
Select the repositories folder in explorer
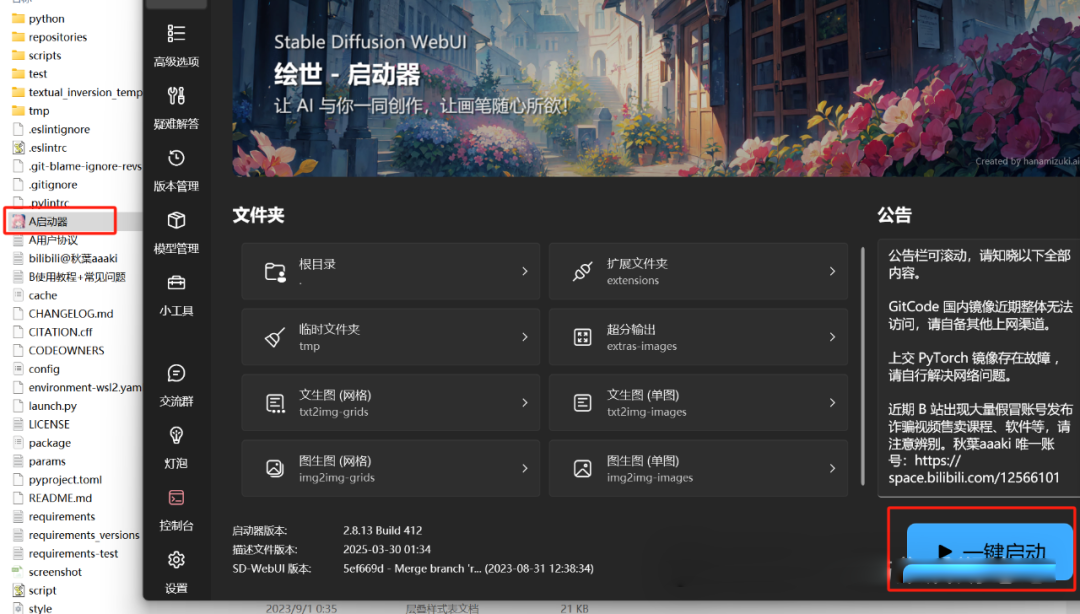(x=58, y=37)
